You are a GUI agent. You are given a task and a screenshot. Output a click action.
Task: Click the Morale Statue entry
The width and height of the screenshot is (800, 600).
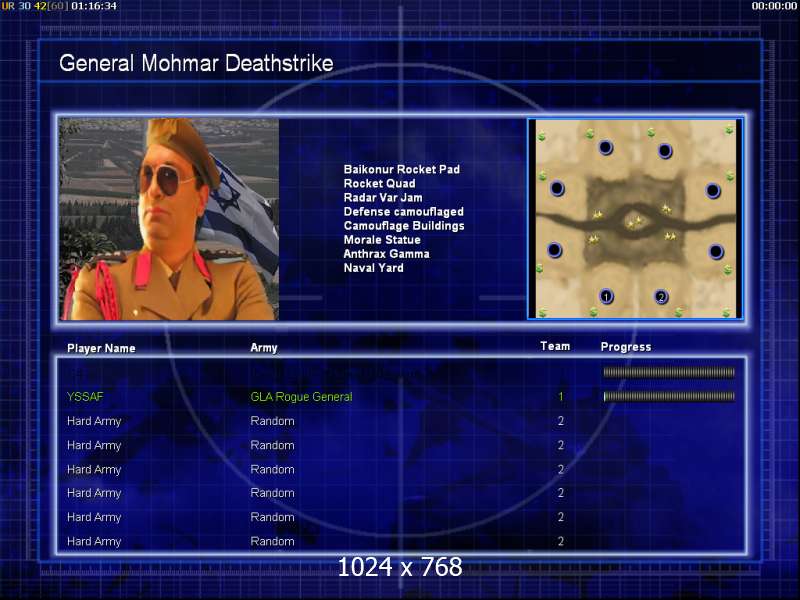382,240
